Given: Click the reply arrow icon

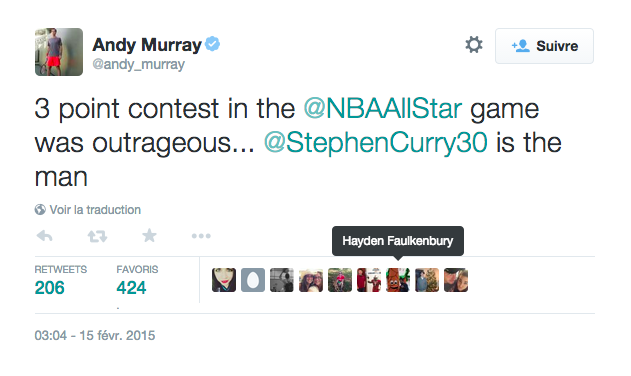Looking at the screenshot, I should [x=44, y=236].
